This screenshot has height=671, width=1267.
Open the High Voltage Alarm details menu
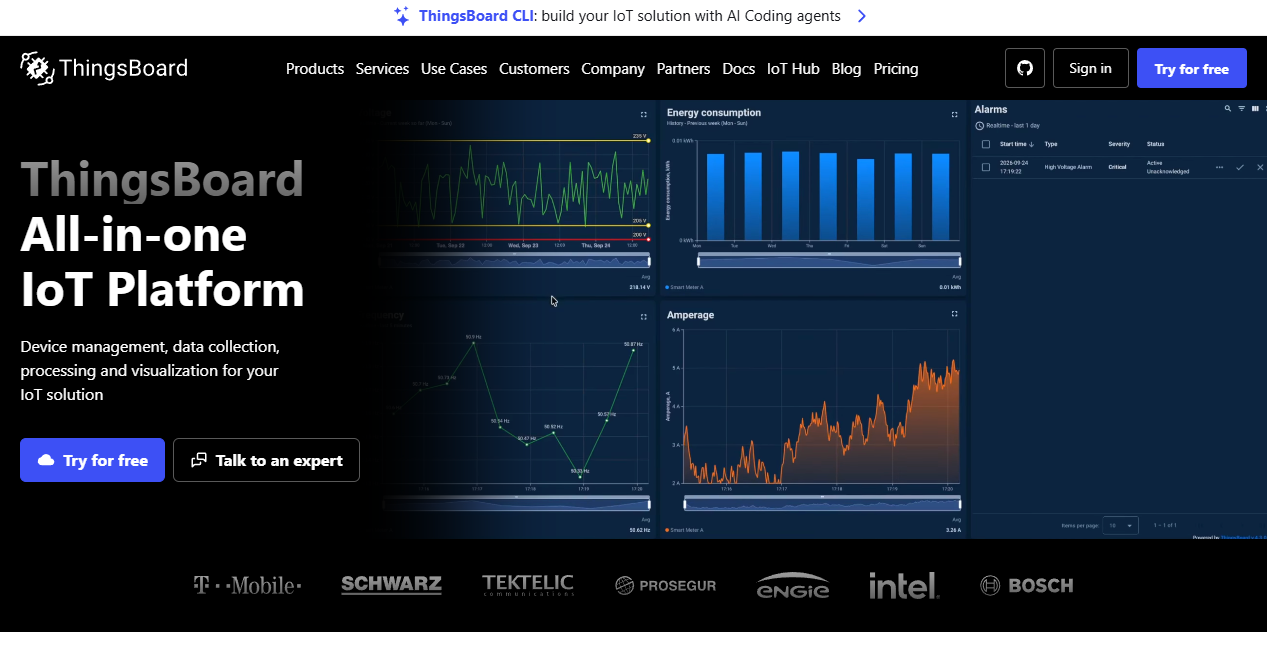point(1219,167)
